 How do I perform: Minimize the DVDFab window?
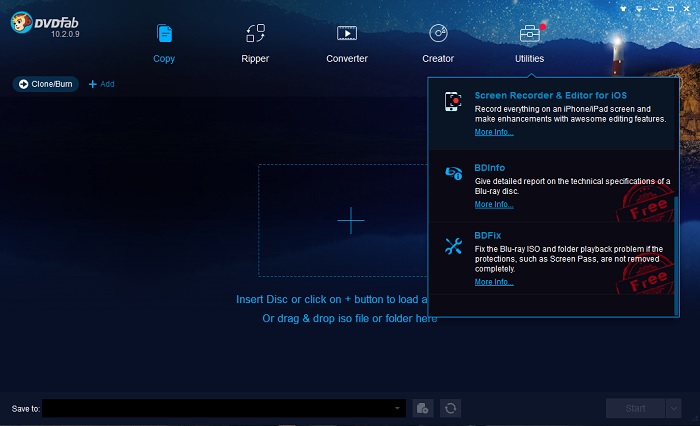[654, 8]
